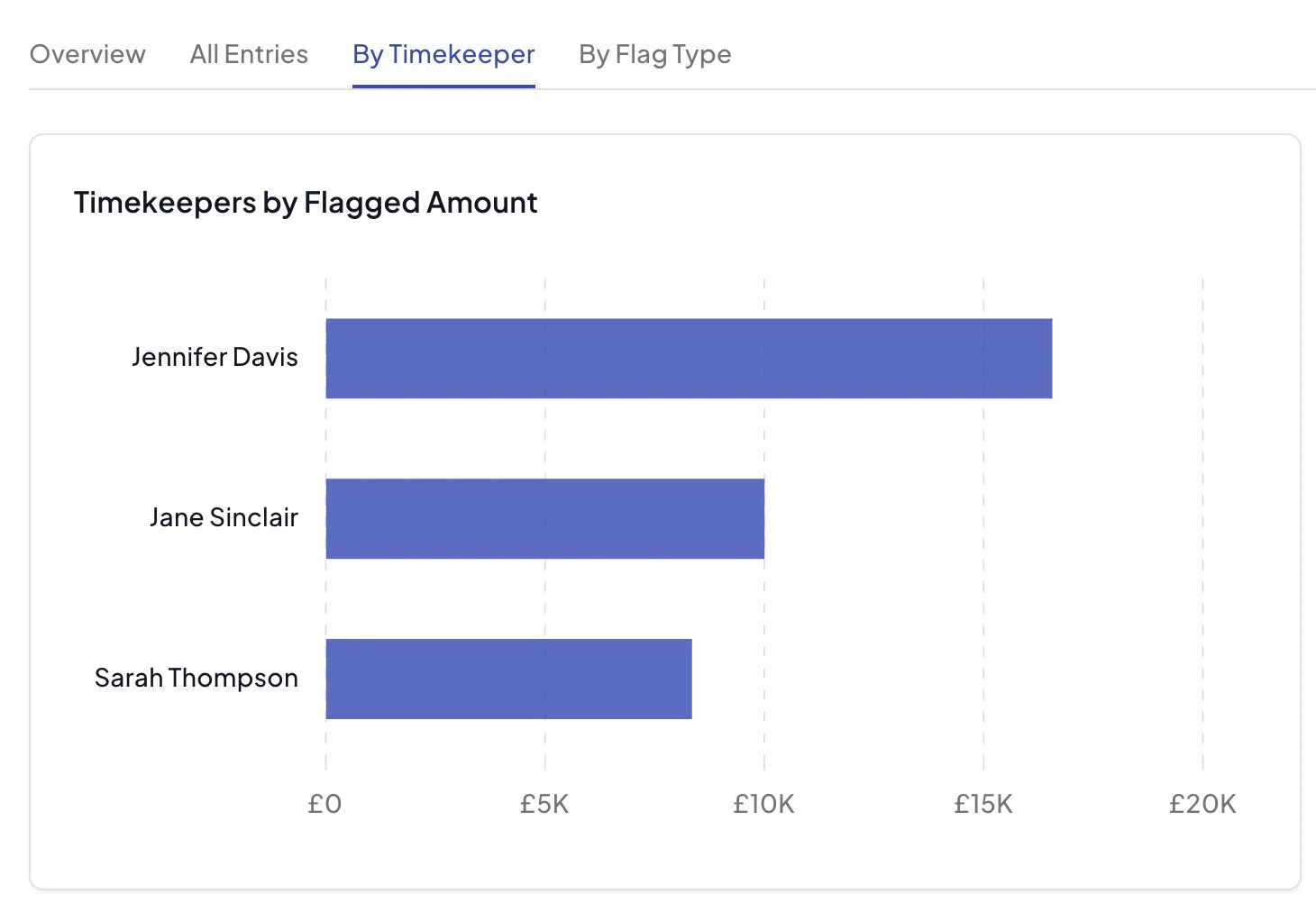The height and width of the screenshot is (912, 1316).
Task: Open the All Entries tab
Action: click(249, 55)
